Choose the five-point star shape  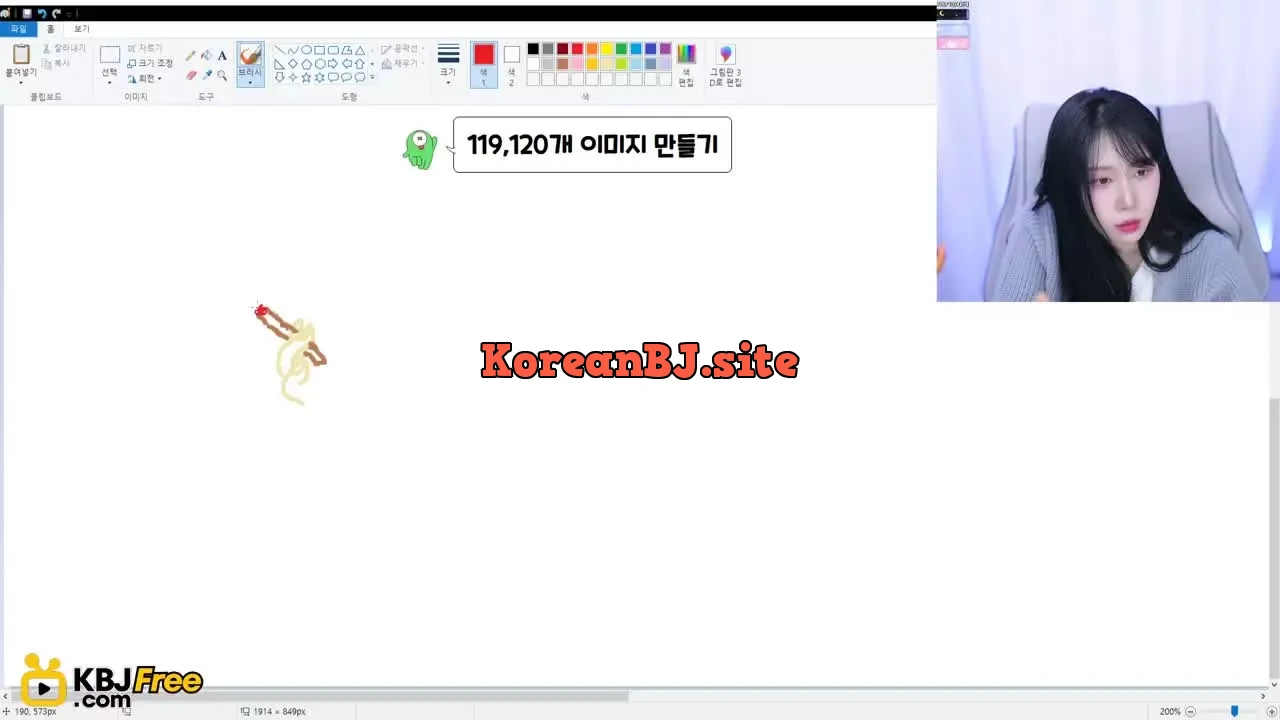click(x=306, y=77)
